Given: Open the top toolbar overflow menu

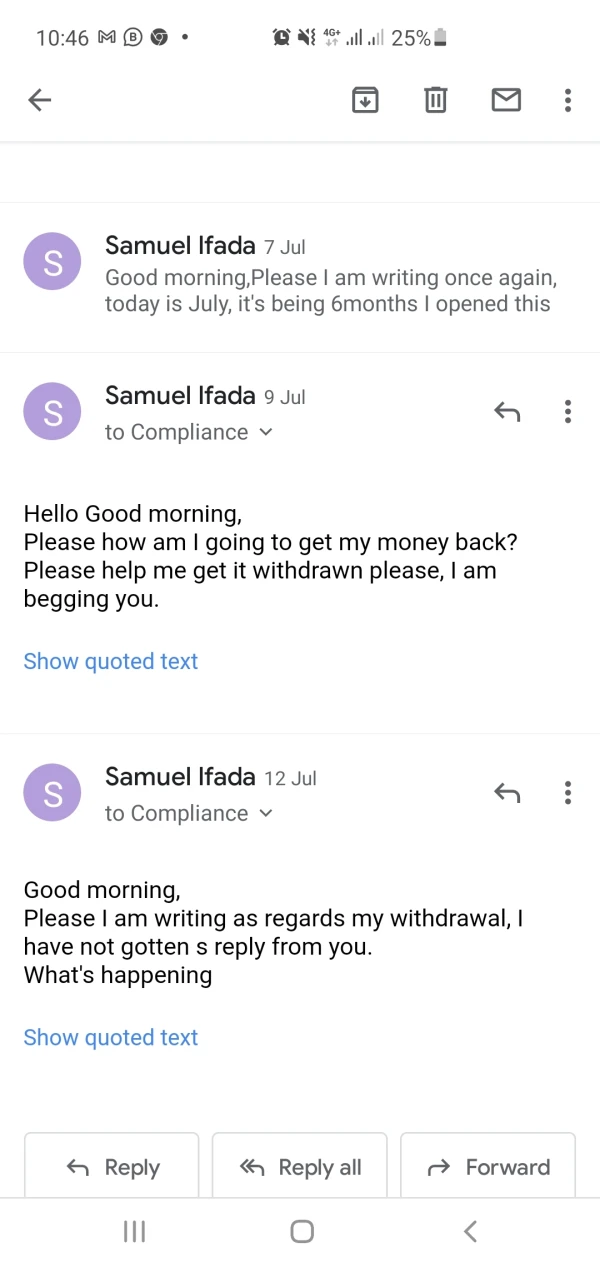Looking at the screenshot, I should coord(568,99).
